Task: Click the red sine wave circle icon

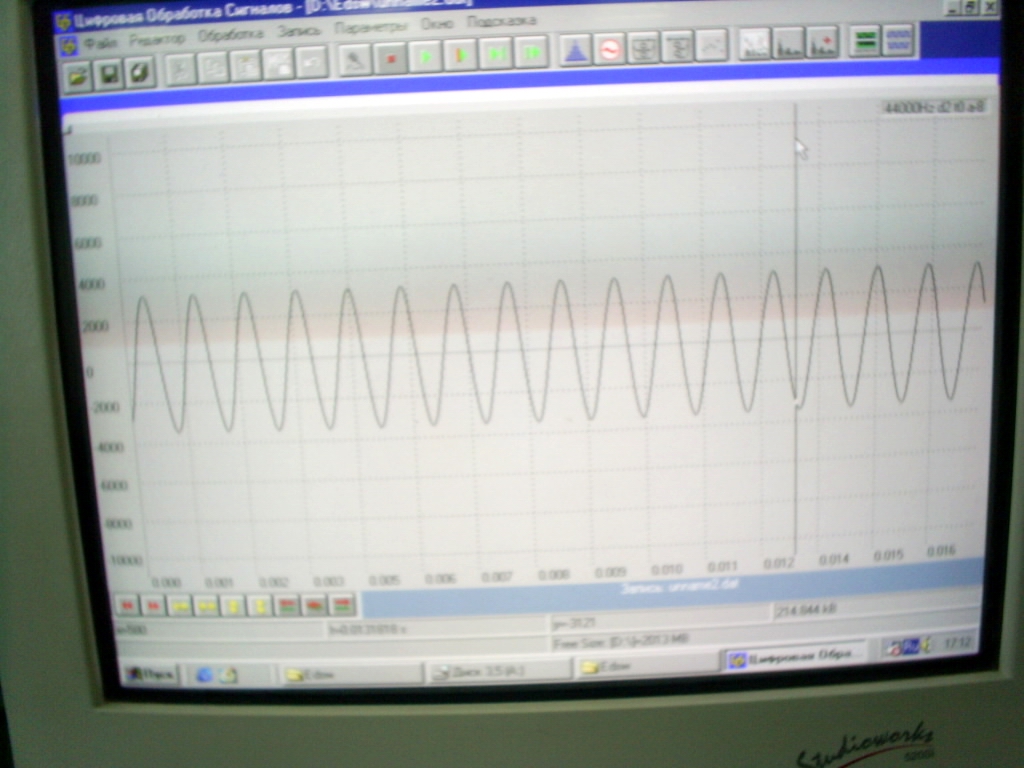Action: coord(610,49)
